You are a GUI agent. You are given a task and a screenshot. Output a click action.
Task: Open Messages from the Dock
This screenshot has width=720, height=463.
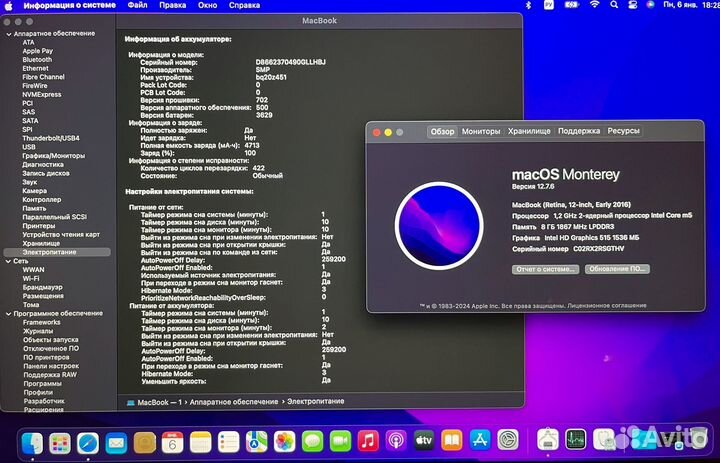click(313, 442)
